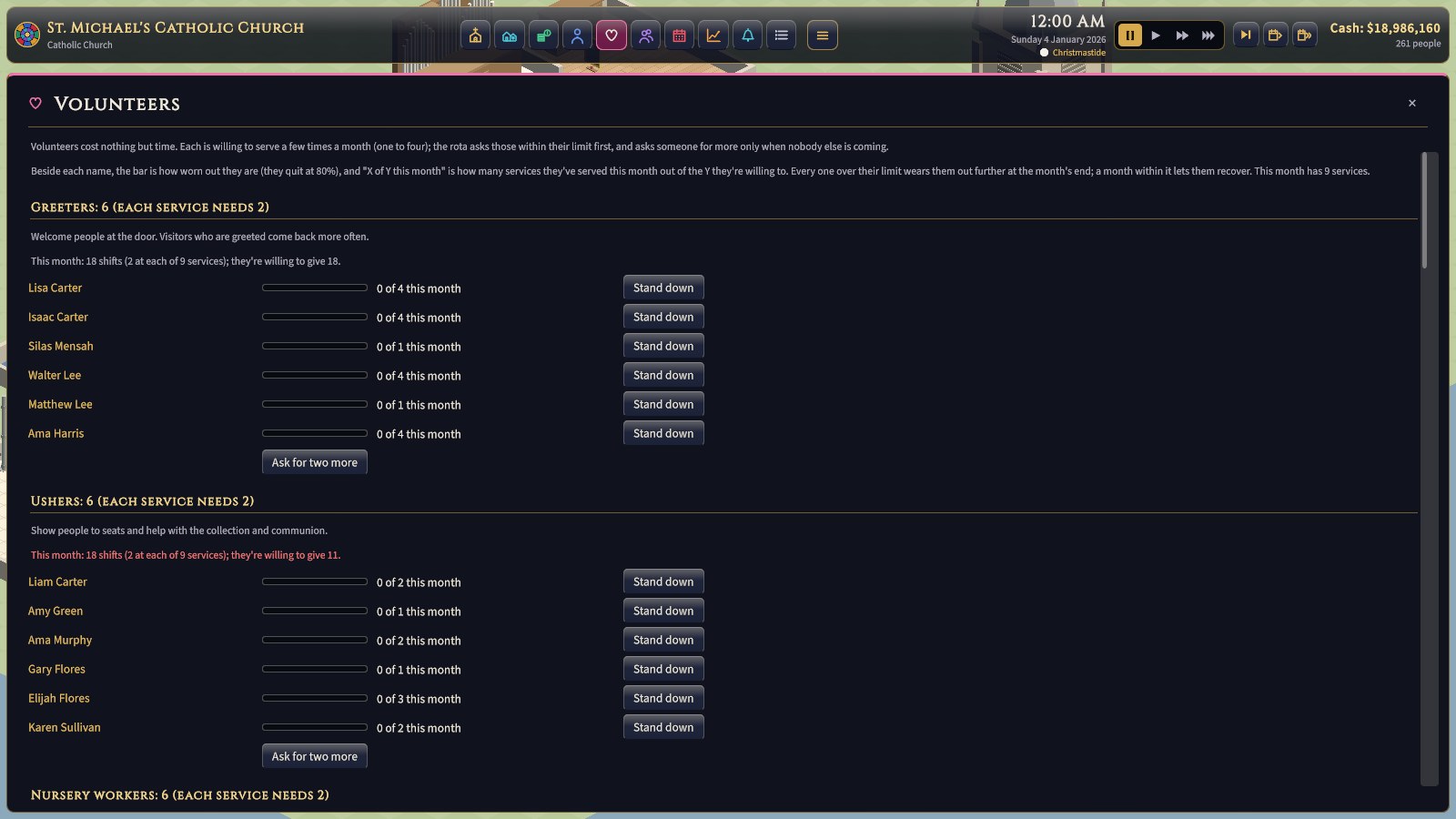Click the name Lisa Carter
The width and height of the screenshot is (1456, 819).
(55, 288)
